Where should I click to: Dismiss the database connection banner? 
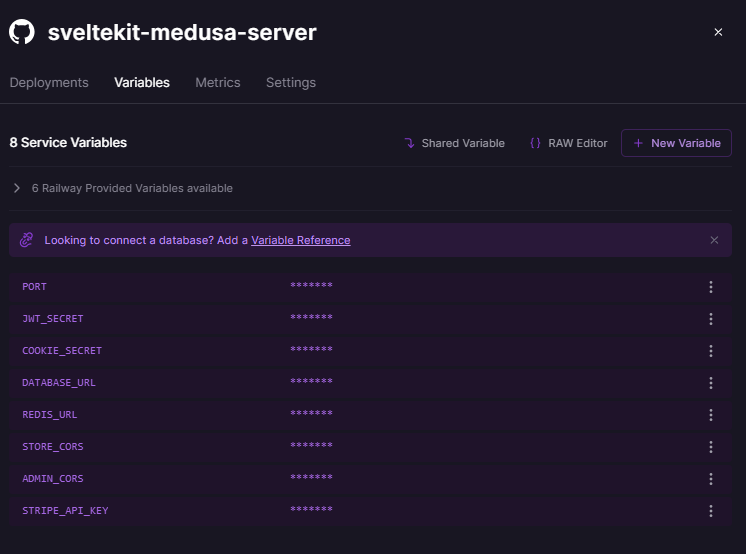coord(714,240)
